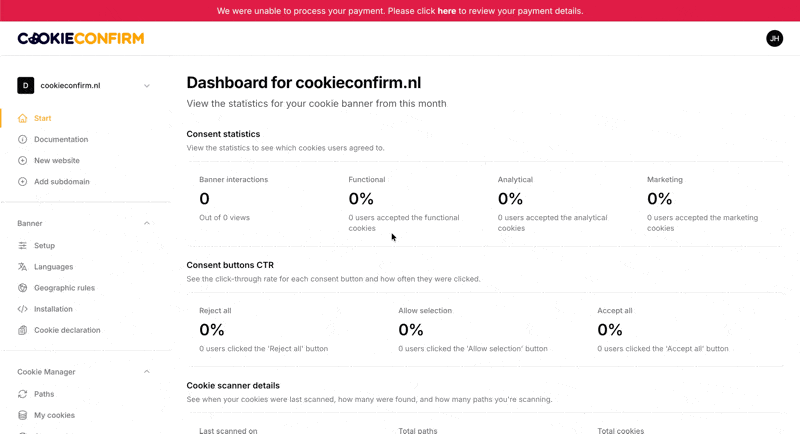800x434 pixels.
Task: Click the Add subdomain plus icon
Action: point(23,182)
